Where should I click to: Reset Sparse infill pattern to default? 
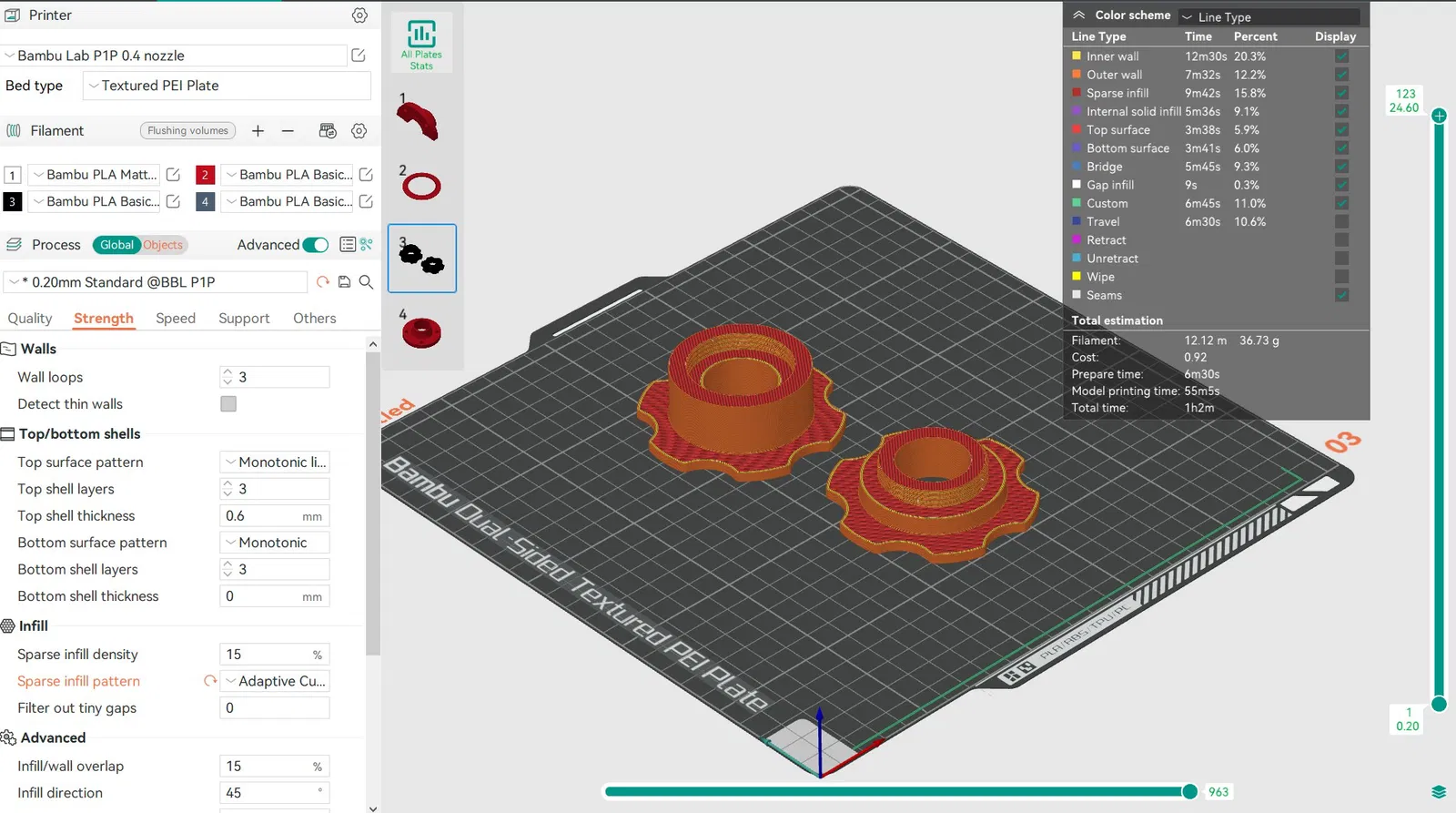(210, 681)
